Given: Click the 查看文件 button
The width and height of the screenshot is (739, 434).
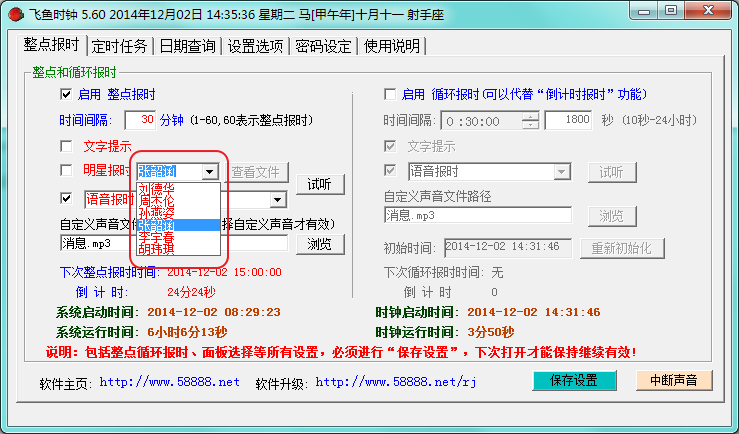Looking at the screenshot, I should click(x=255, y=172).
